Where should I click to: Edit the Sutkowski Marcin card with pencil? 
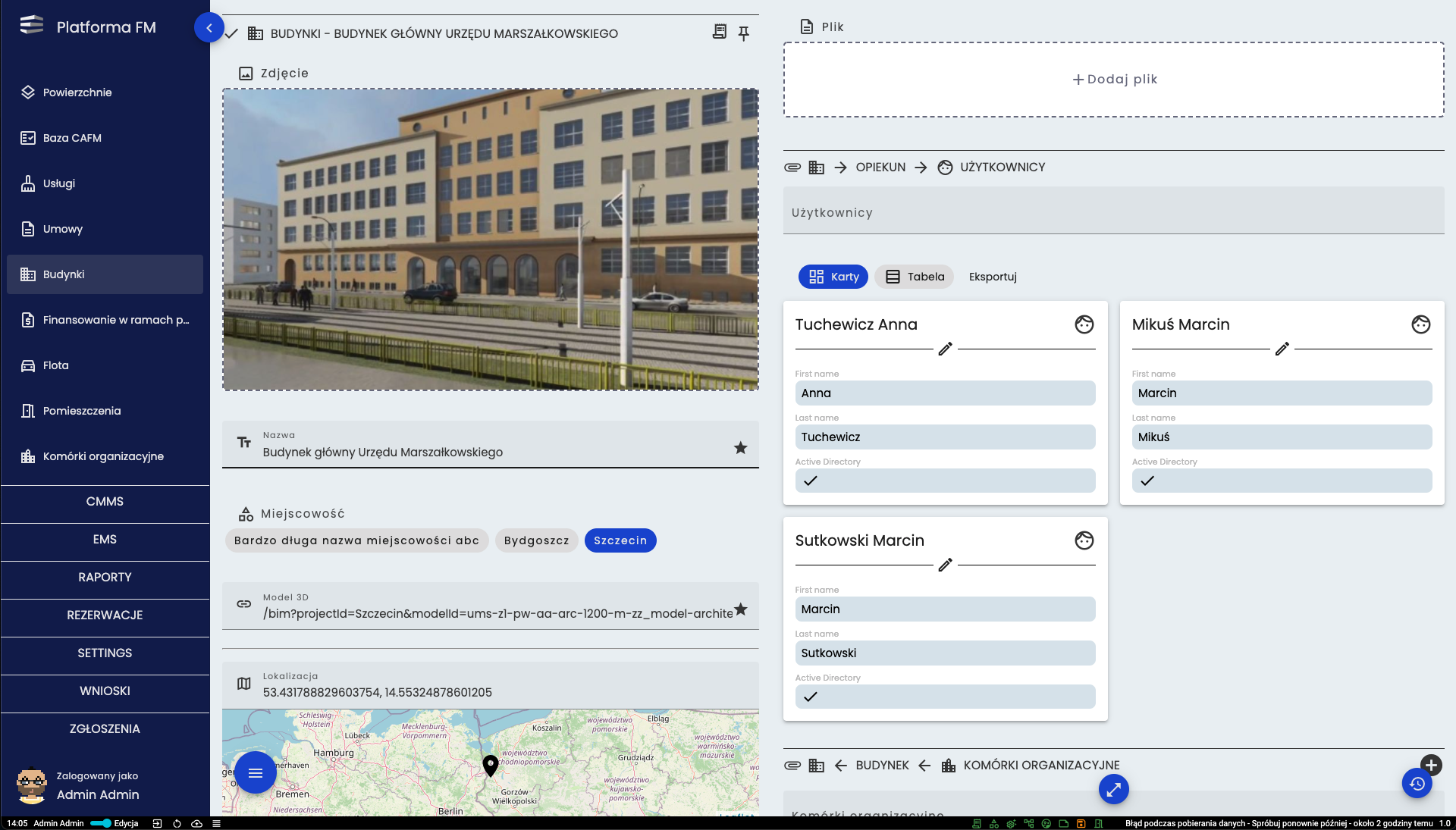(945, 565)
